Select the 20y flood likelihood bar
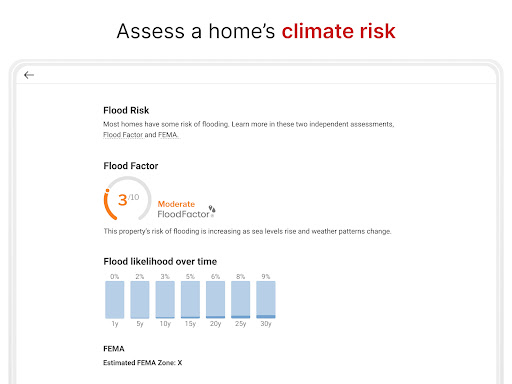Viewport: 512px width, 384px height. click(215, 300)
